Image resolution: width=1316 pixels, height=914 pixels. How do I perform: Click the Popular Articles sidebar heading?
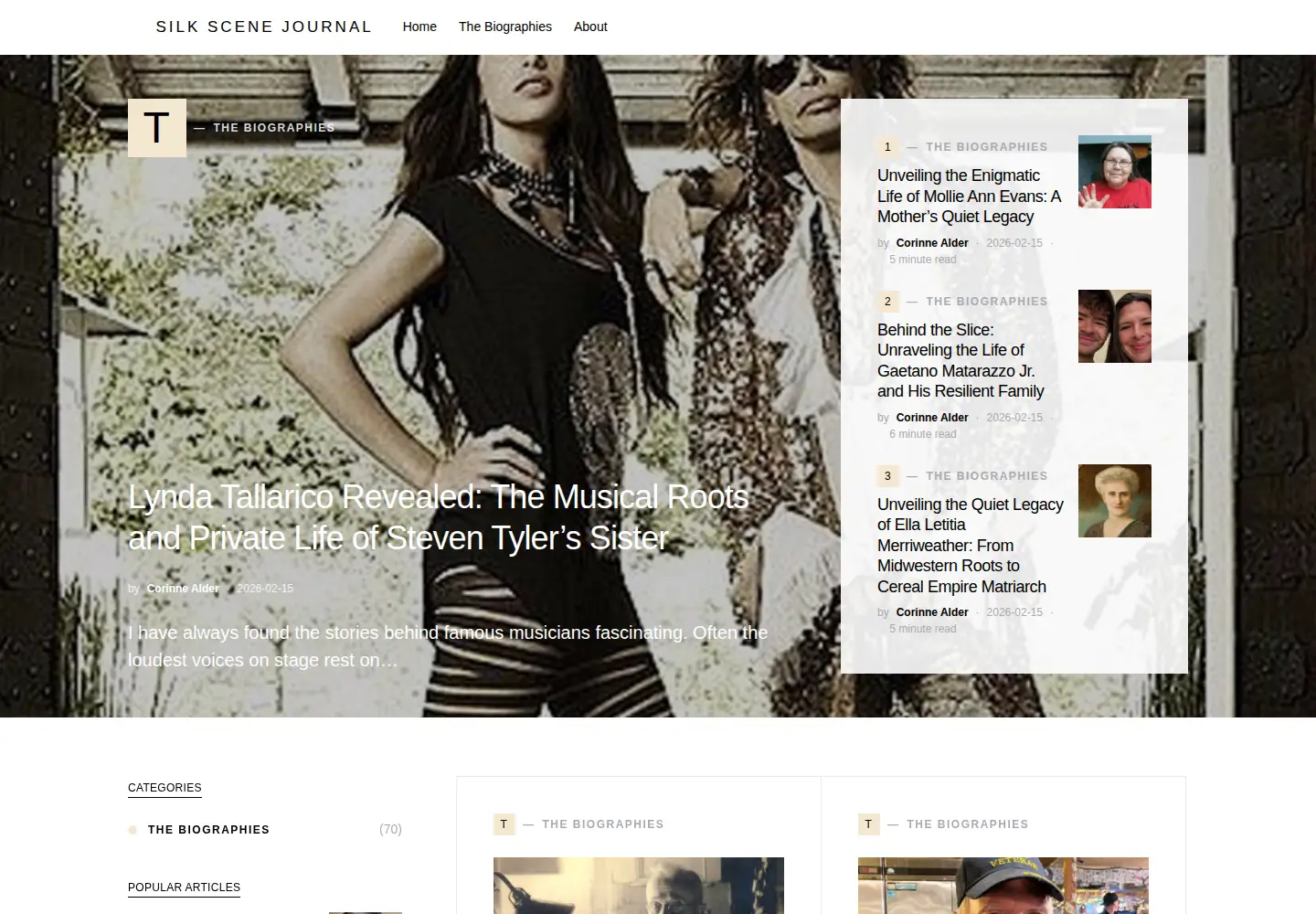[x=184, y=887]
